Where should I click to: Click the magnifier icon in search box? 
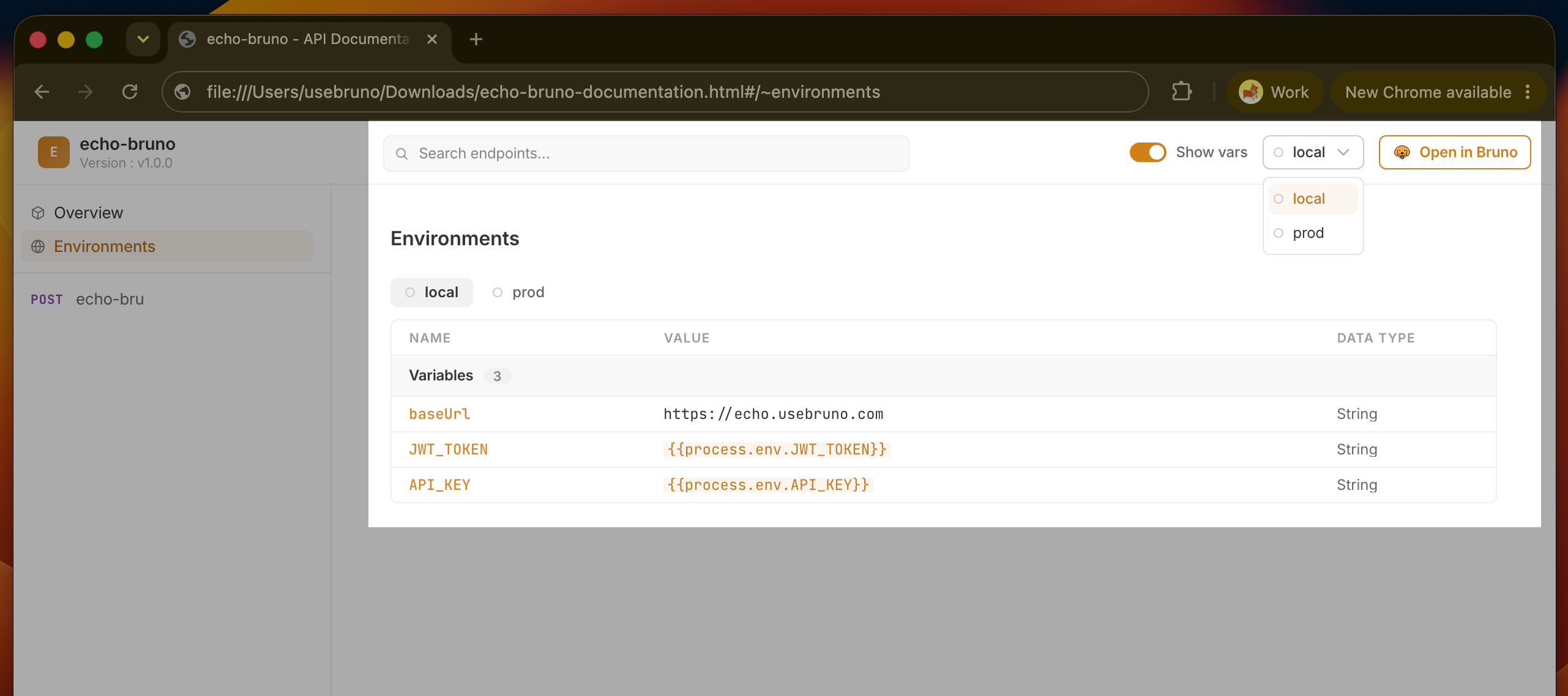(402, 154)
